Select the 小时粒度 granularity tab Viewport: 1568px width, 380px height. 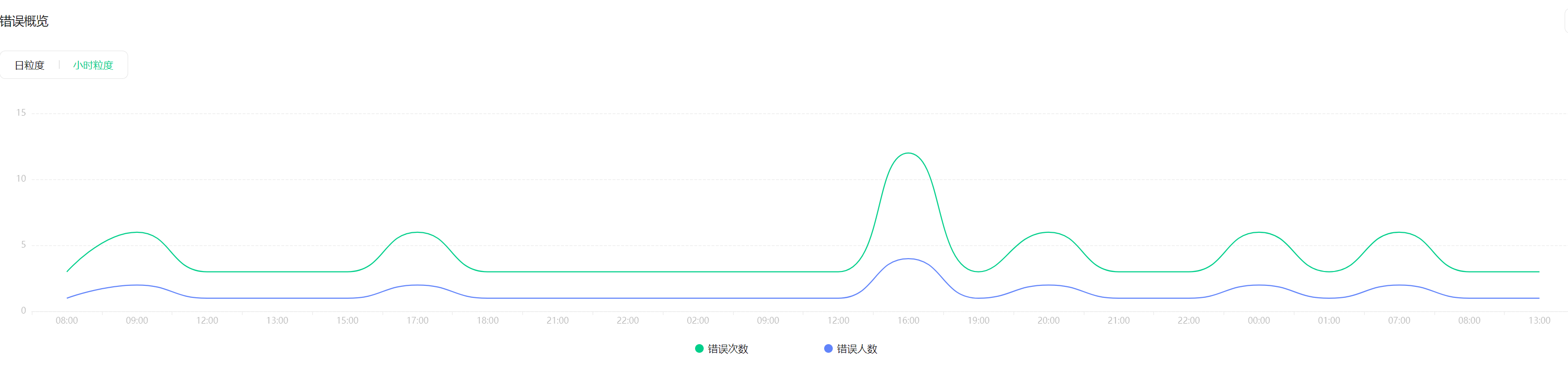click(x=93, y=65)
